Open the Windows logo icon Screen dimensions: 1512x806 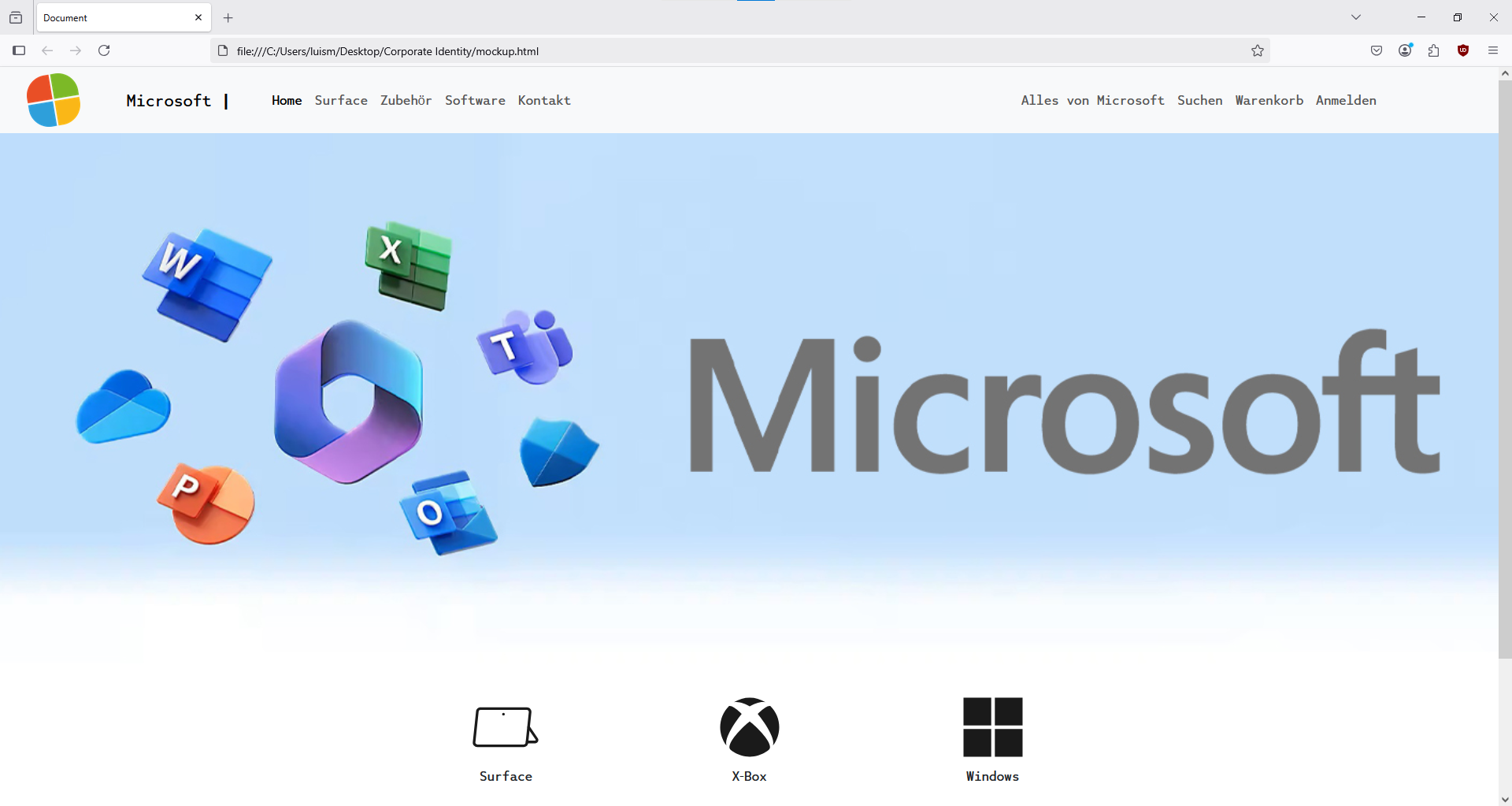pos(993,726)
